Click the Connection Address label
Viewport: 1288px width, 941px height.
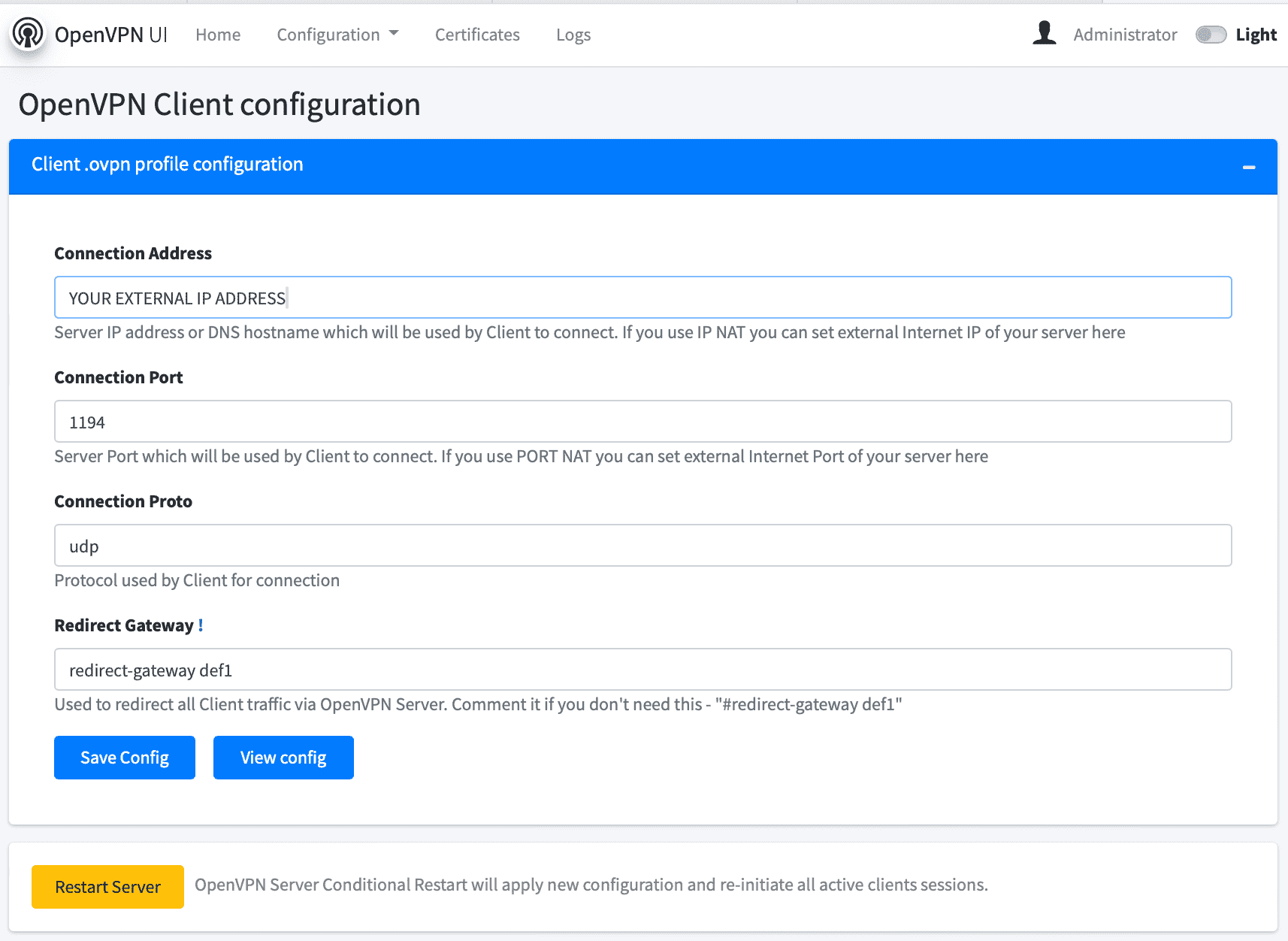133,253
